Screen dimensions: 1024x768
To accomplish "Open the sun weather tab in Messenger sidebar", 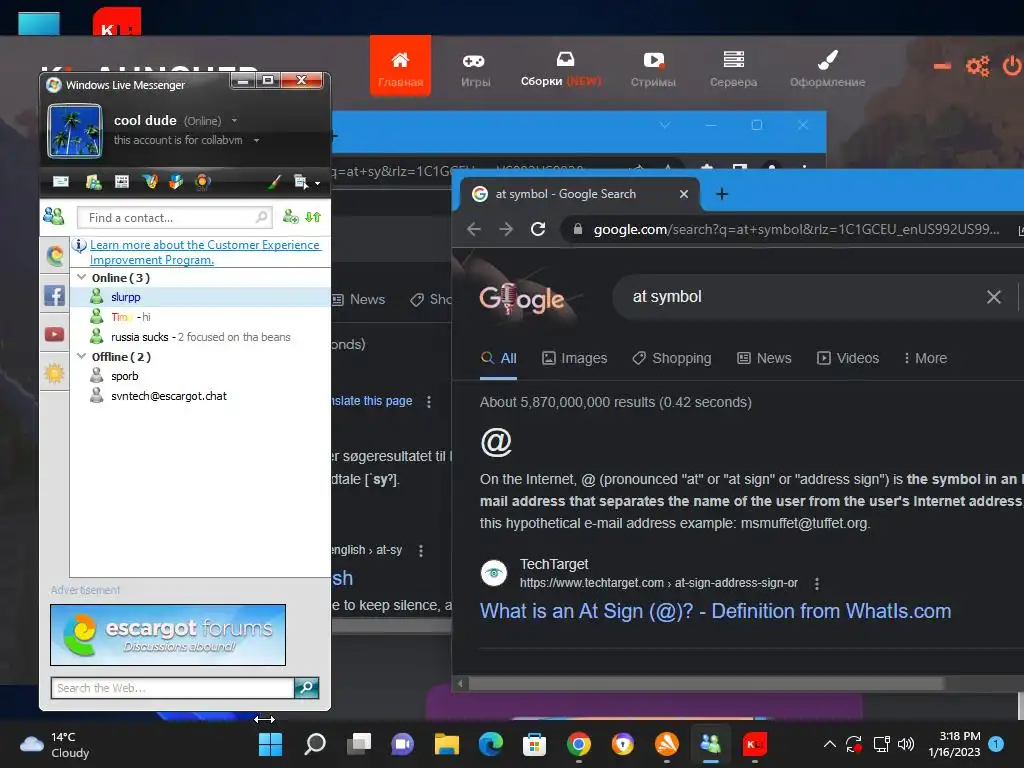I will pos(55,374).
